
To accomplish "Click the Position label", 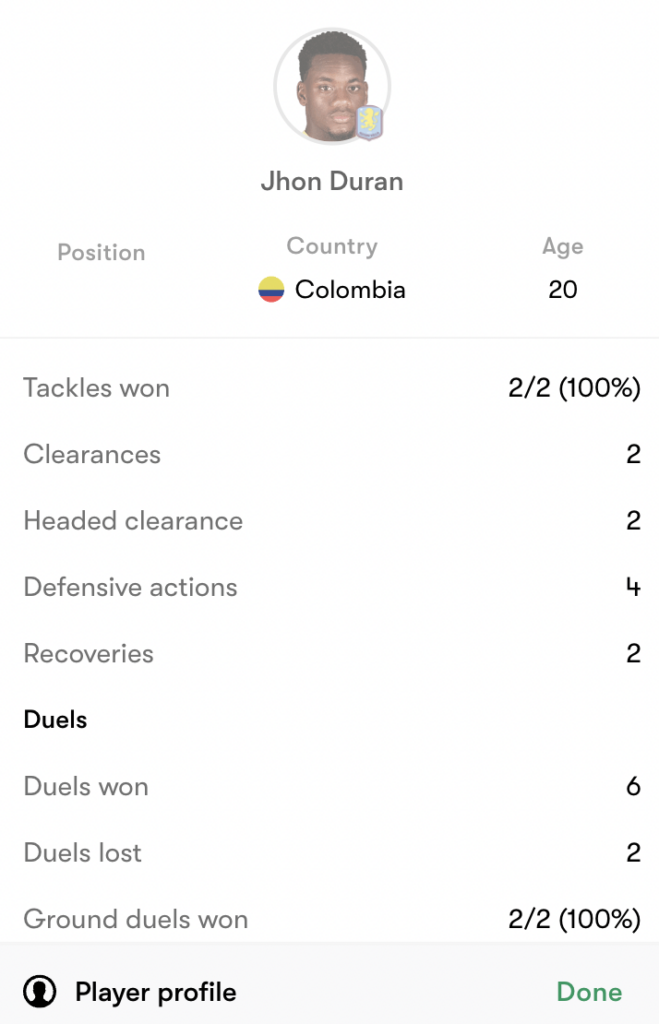I will coord(101,253).
